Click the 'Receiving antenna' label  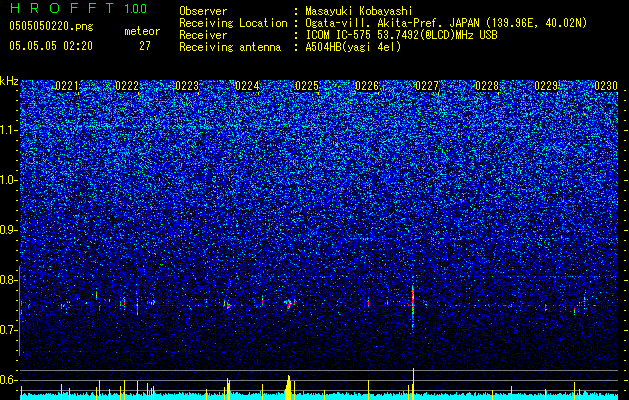click(230, 47)
